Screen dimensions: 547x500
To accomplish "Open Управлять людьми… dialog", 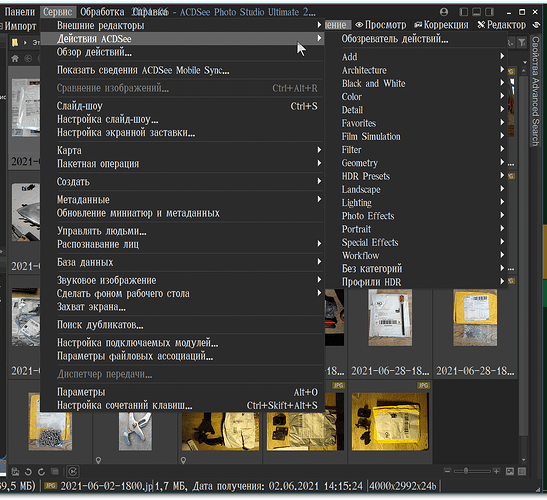I will point(182,231).
